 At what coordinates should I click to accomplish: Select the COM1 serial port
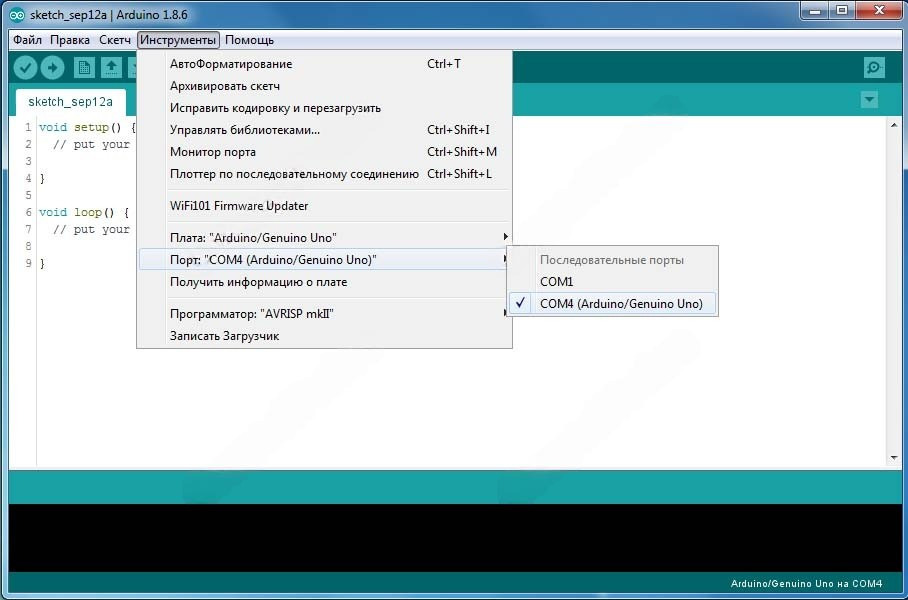pos(557,282)
